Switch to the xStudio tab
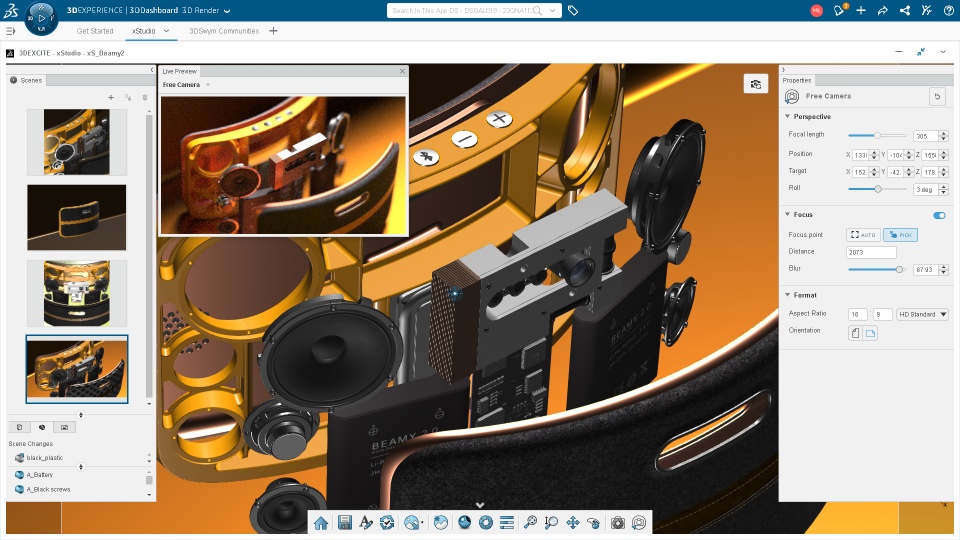 [144, 31]
